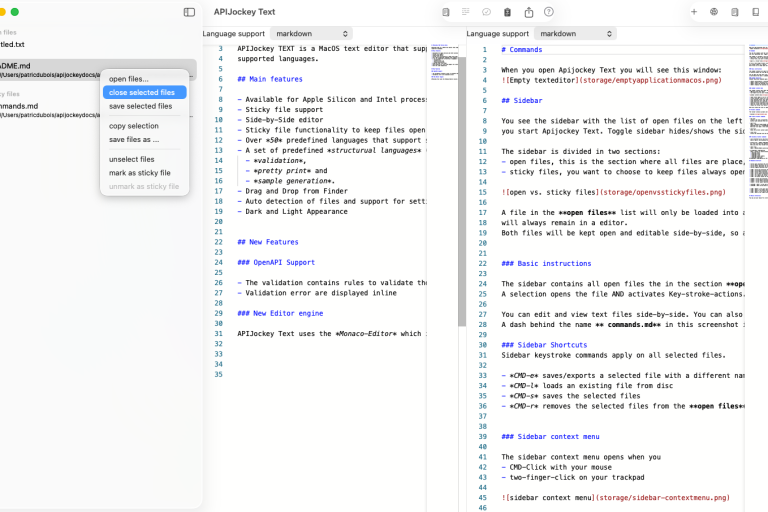This screenshot has width=768, height=512.
Task: Click "save files as ..." menu item
Action: (x=134, y=139)
